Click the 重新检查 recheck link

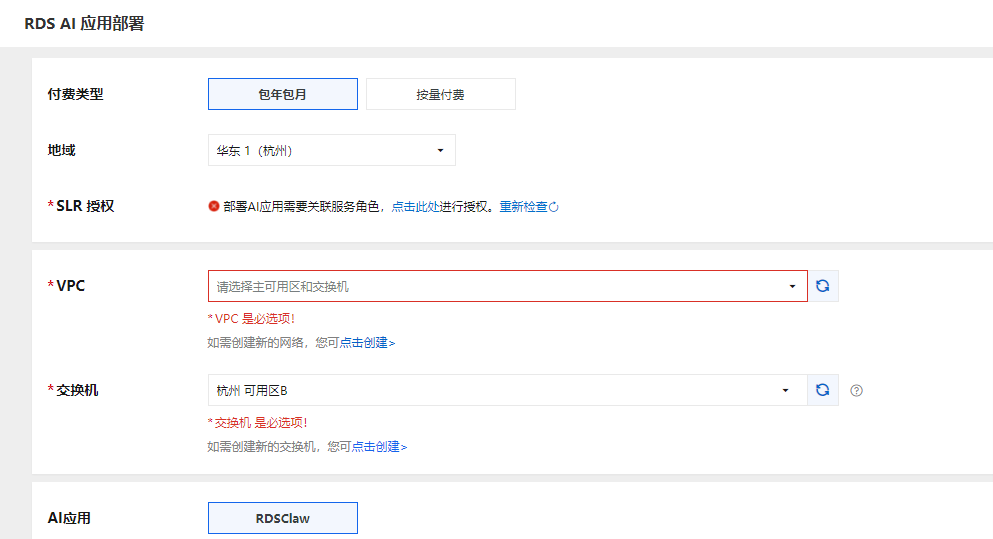[523, 206]
